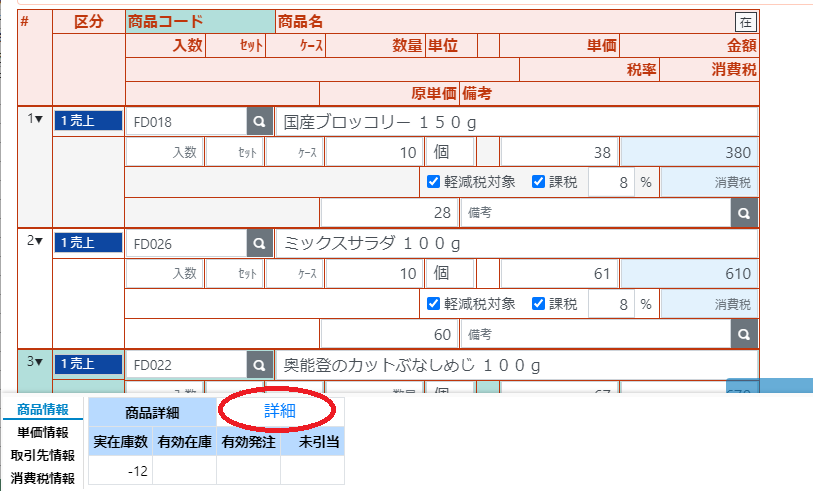This screenshot has width=813, height=491.
Task: Click unit price field showing 61
Action: click(x=559, y=273)
